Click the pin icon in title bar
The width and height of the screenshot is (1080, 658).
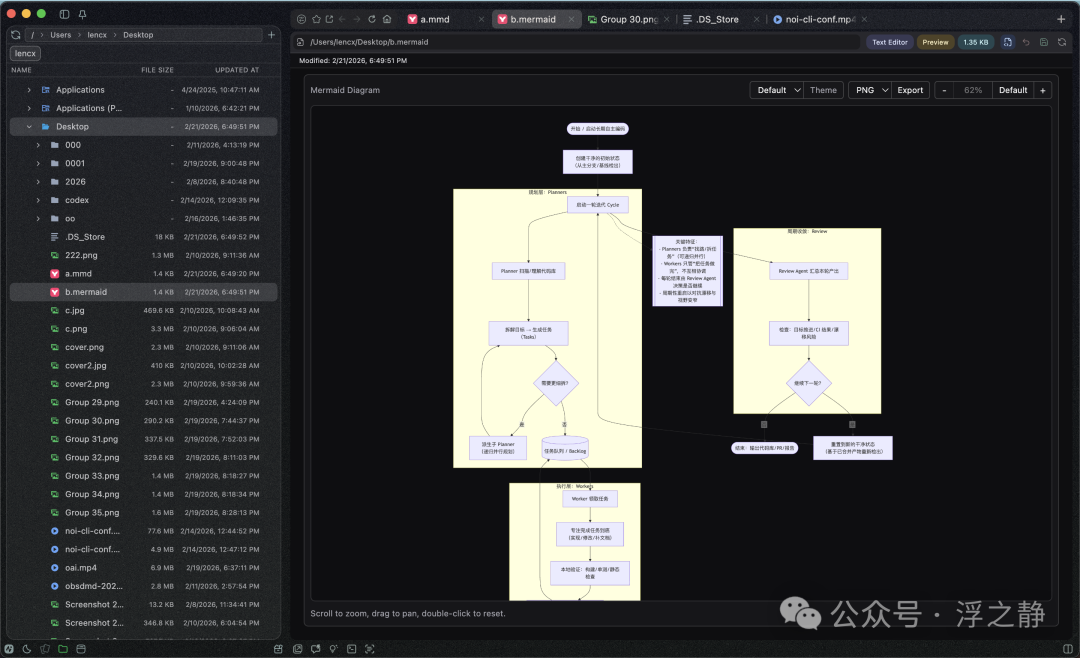[x=82, y=14]
